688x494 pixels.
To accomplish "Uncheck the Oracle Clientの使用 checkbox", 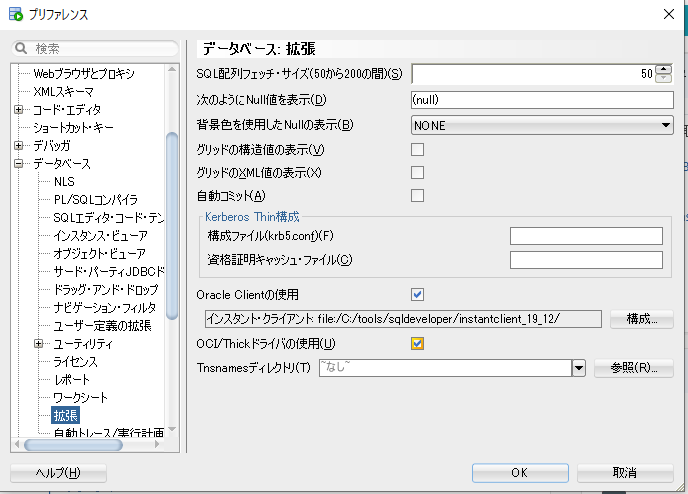I will tap(418, 294).
